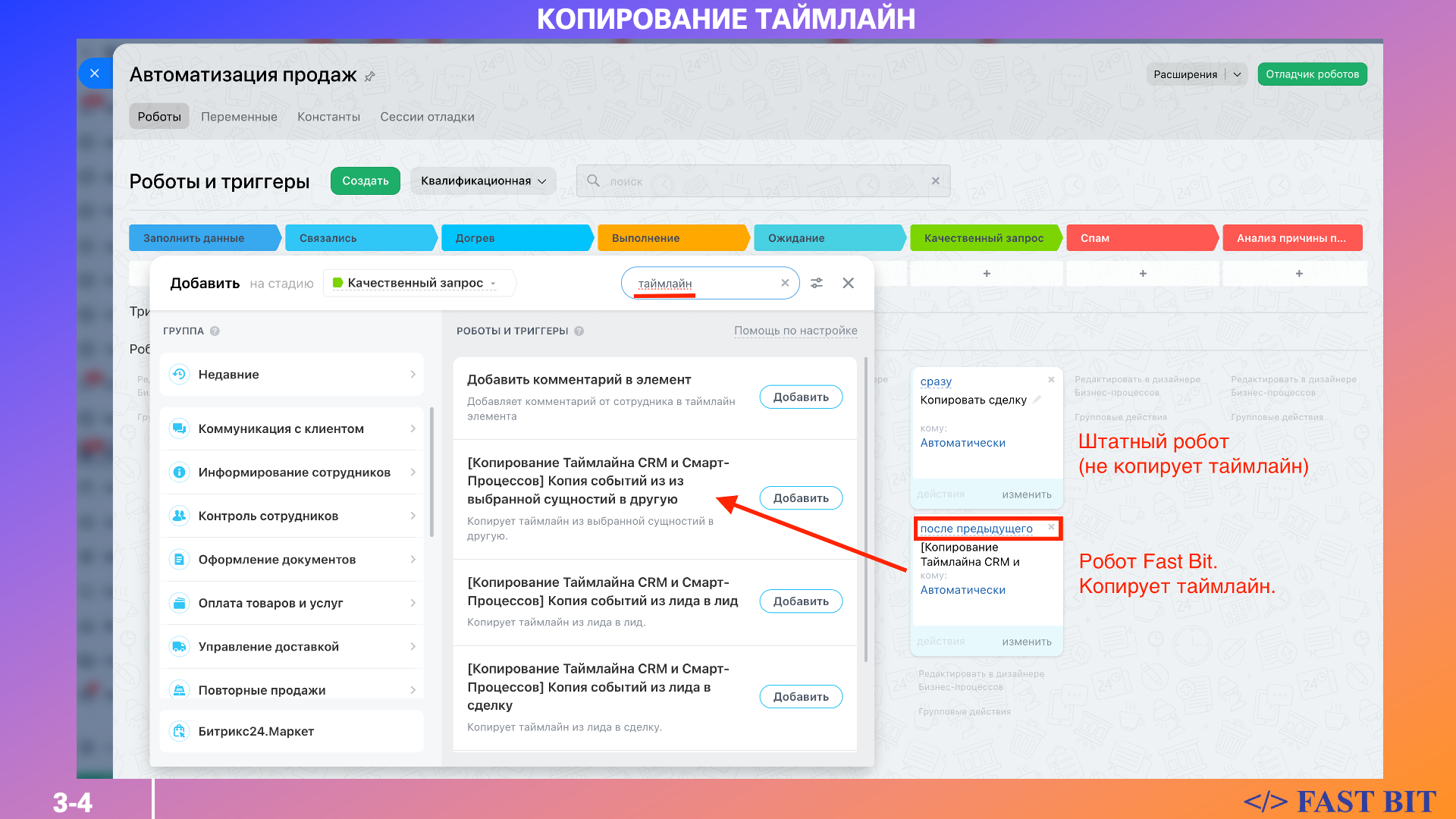
Task: Open the Квалификационная funnel dropdown
Action: click(483, 180)
